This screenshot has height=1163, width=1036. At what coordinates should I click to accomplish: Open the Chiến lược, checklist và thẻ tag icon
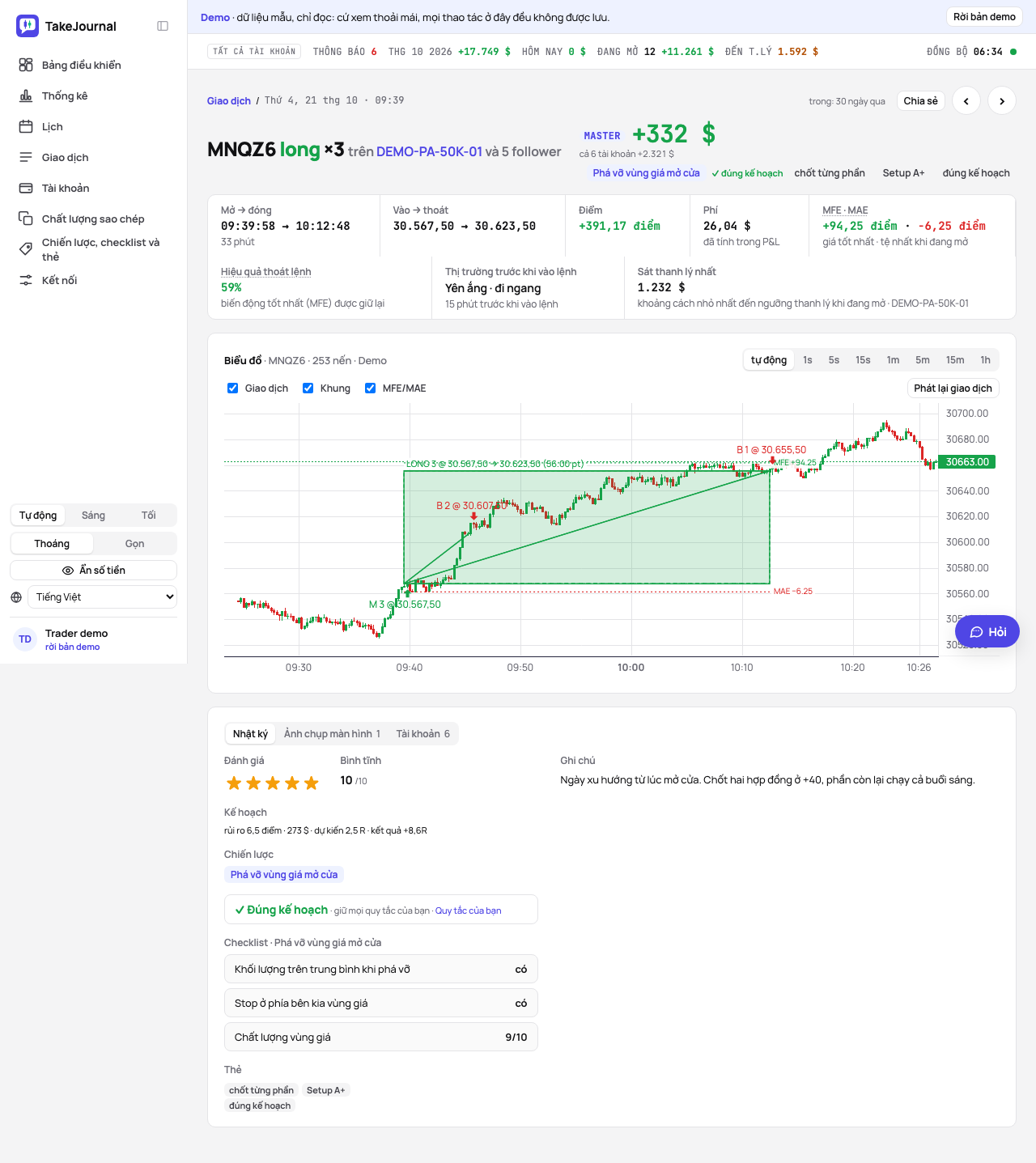click(x=26, y=249)
